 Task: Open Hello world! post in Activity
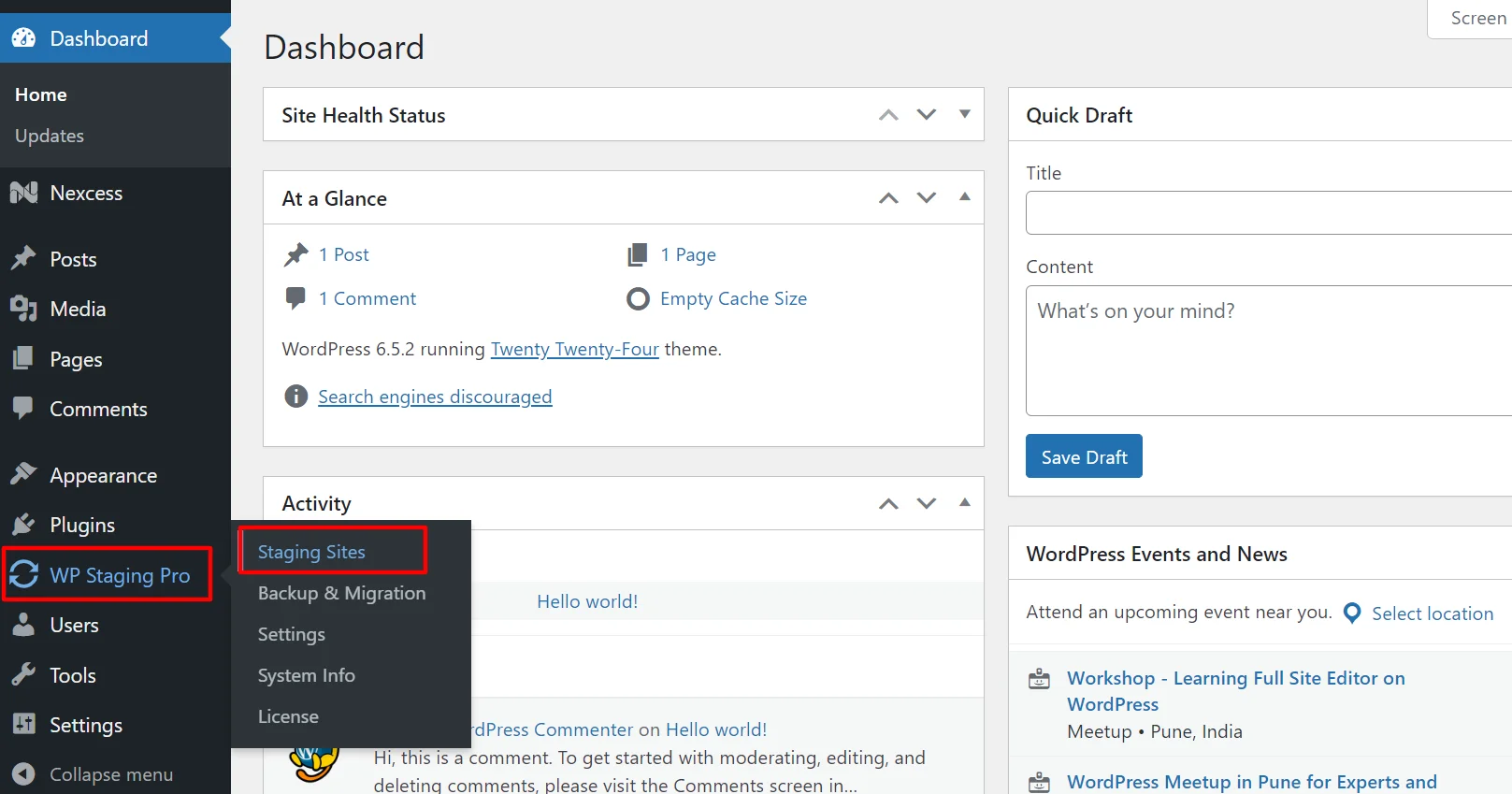pos(587,601)
